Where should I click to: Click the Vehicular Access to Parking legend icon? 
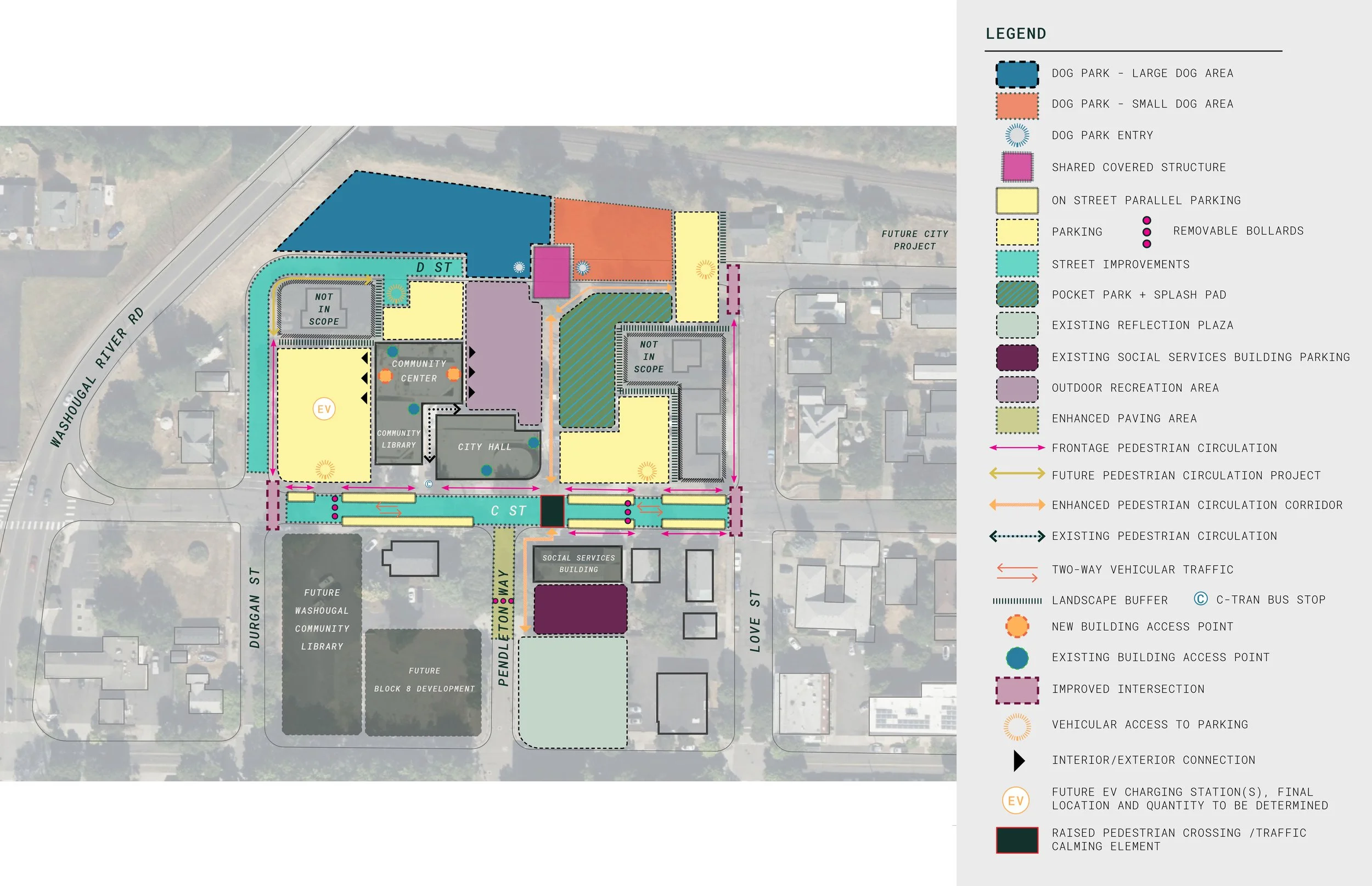click(1017, 726)
